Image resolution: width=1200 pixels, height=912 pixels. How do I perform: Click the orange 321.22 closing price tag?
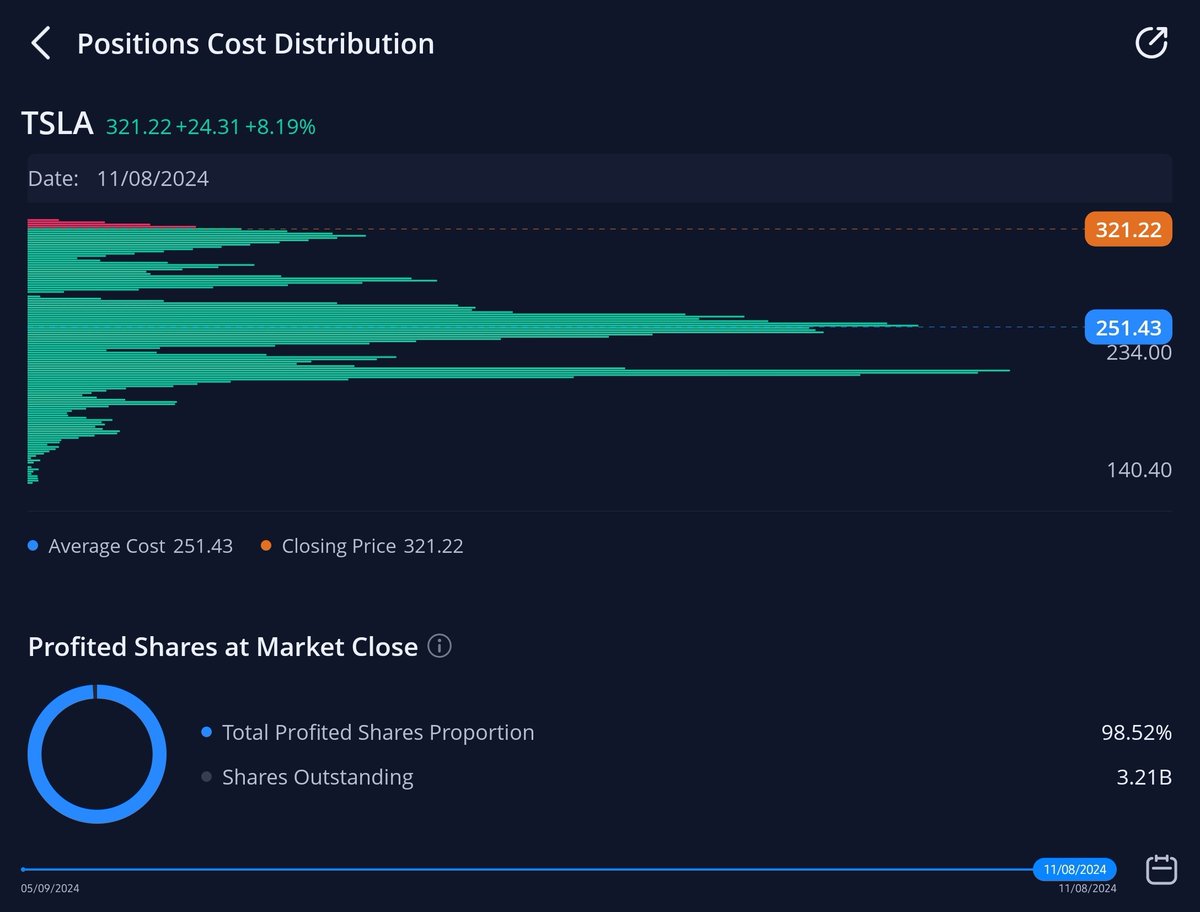[1128, 230]
